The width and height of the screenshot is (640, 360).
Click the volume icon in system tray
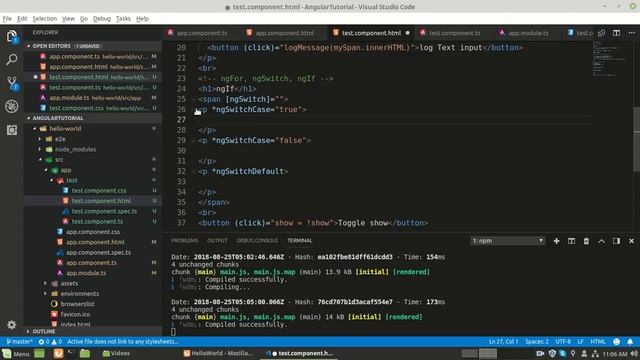pos(634,353)
